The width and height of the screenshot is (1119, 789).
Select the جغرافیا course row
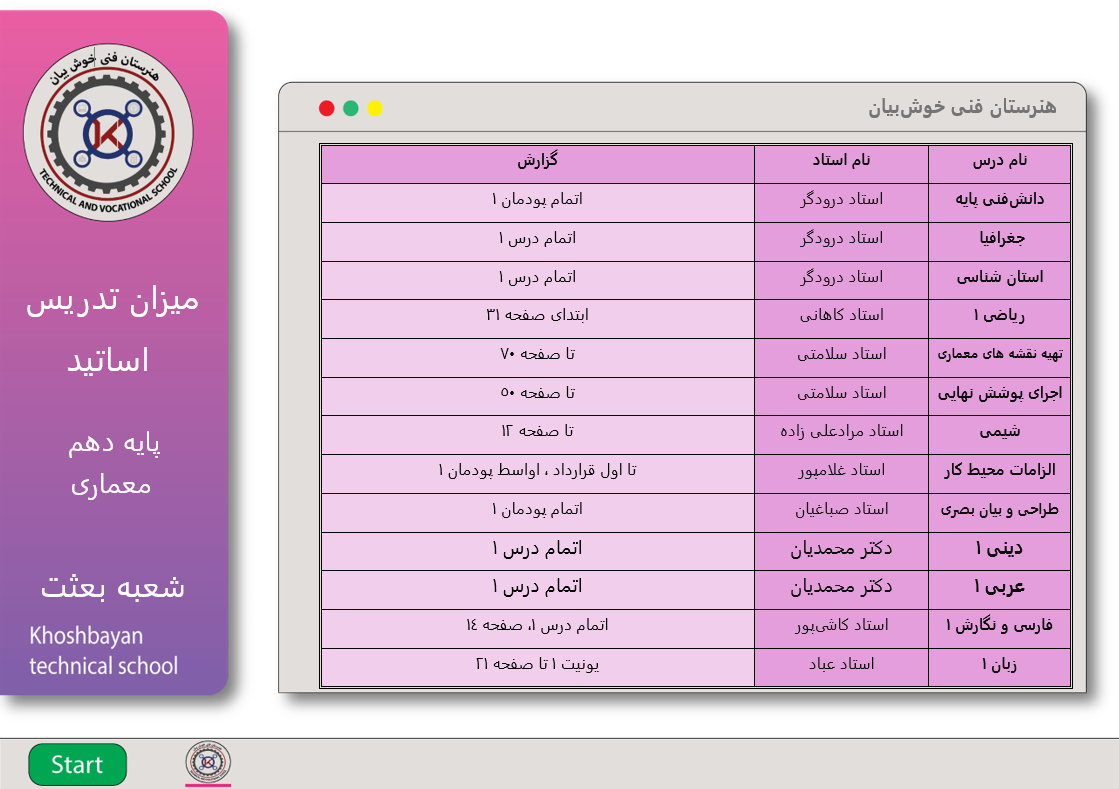coord(999,239)
